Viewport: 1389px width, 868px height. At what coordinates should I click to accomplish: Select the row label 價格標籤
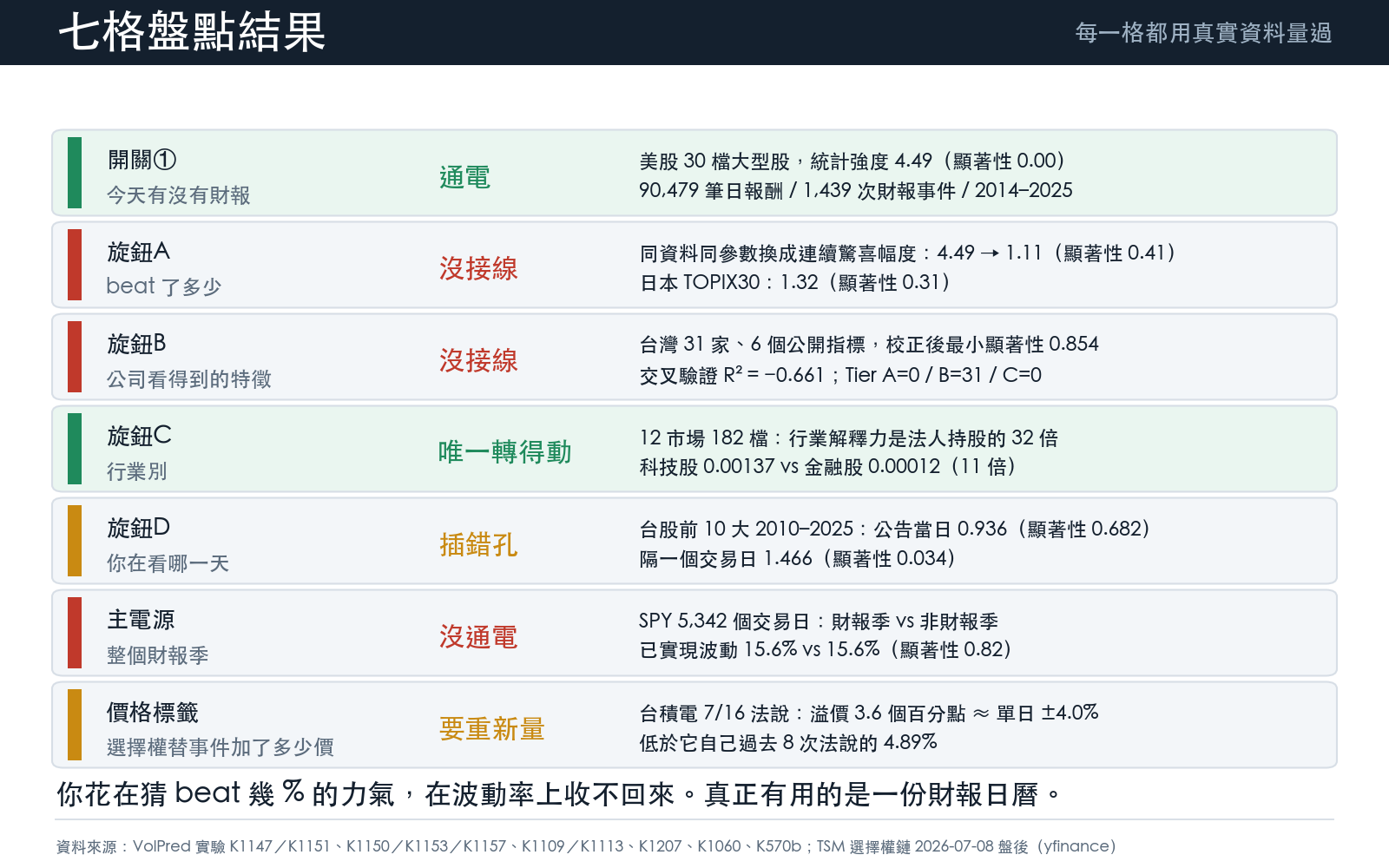[x=153, y=712]
